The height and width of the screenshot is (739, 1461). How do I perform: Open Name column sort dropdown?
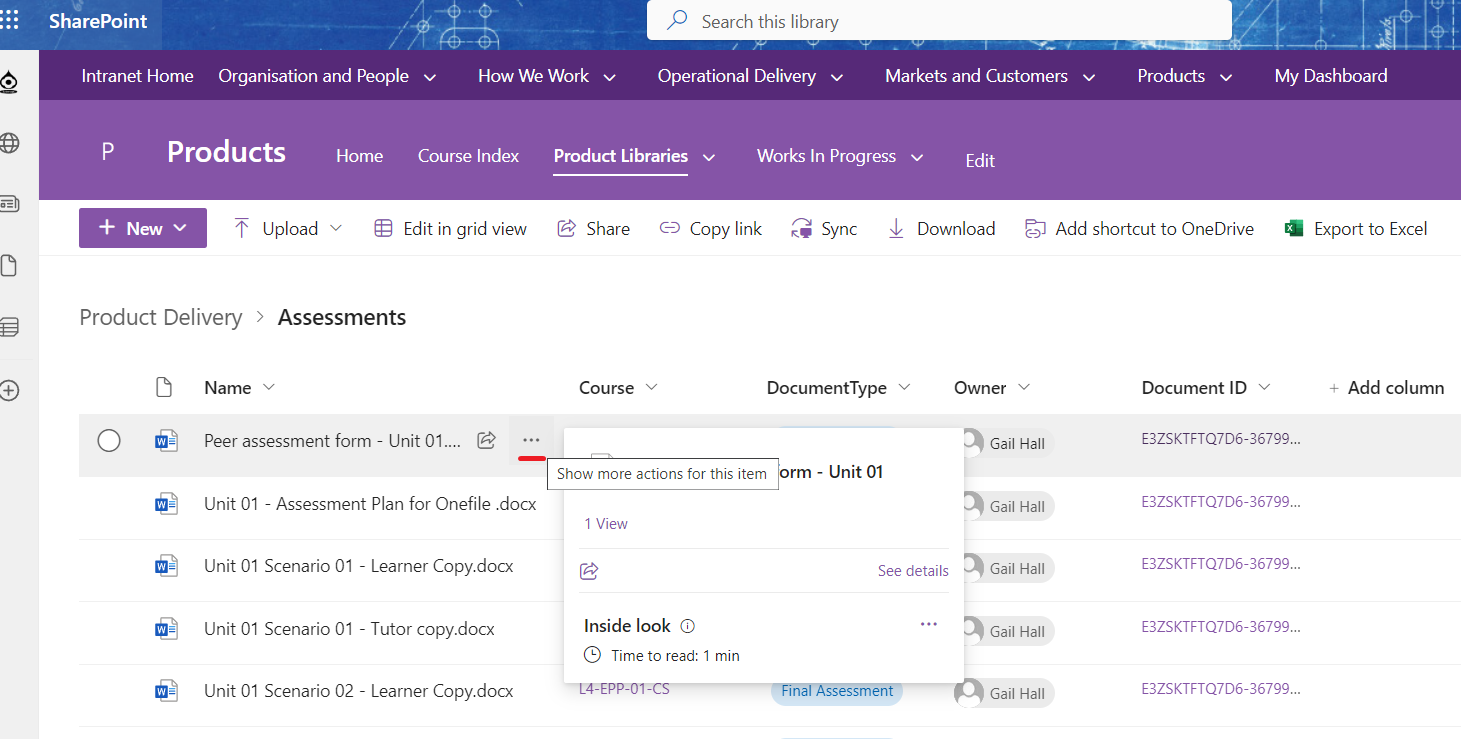coord(268,388)
